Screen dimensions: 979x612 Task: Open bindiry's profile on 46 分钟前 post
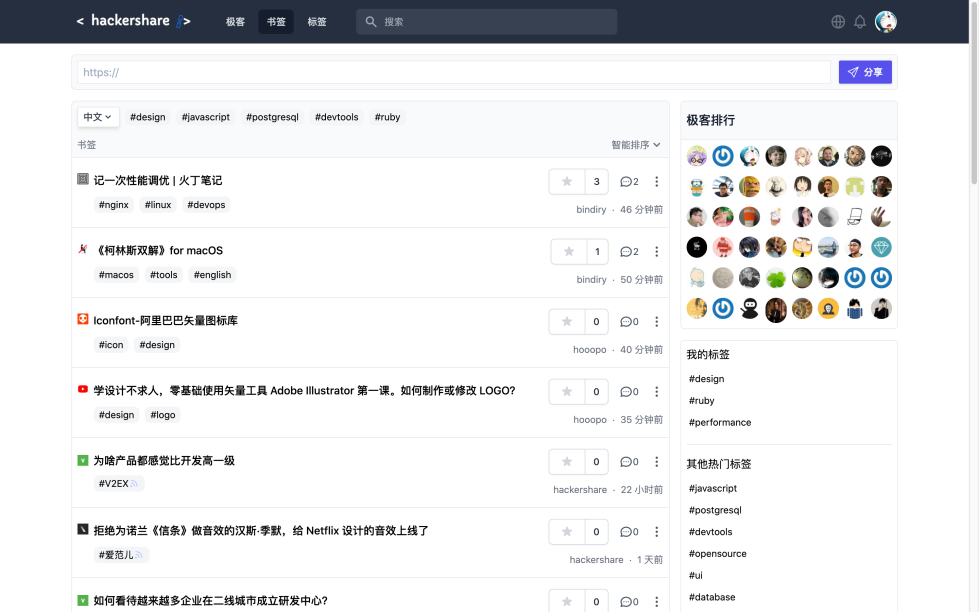point(591,210)
